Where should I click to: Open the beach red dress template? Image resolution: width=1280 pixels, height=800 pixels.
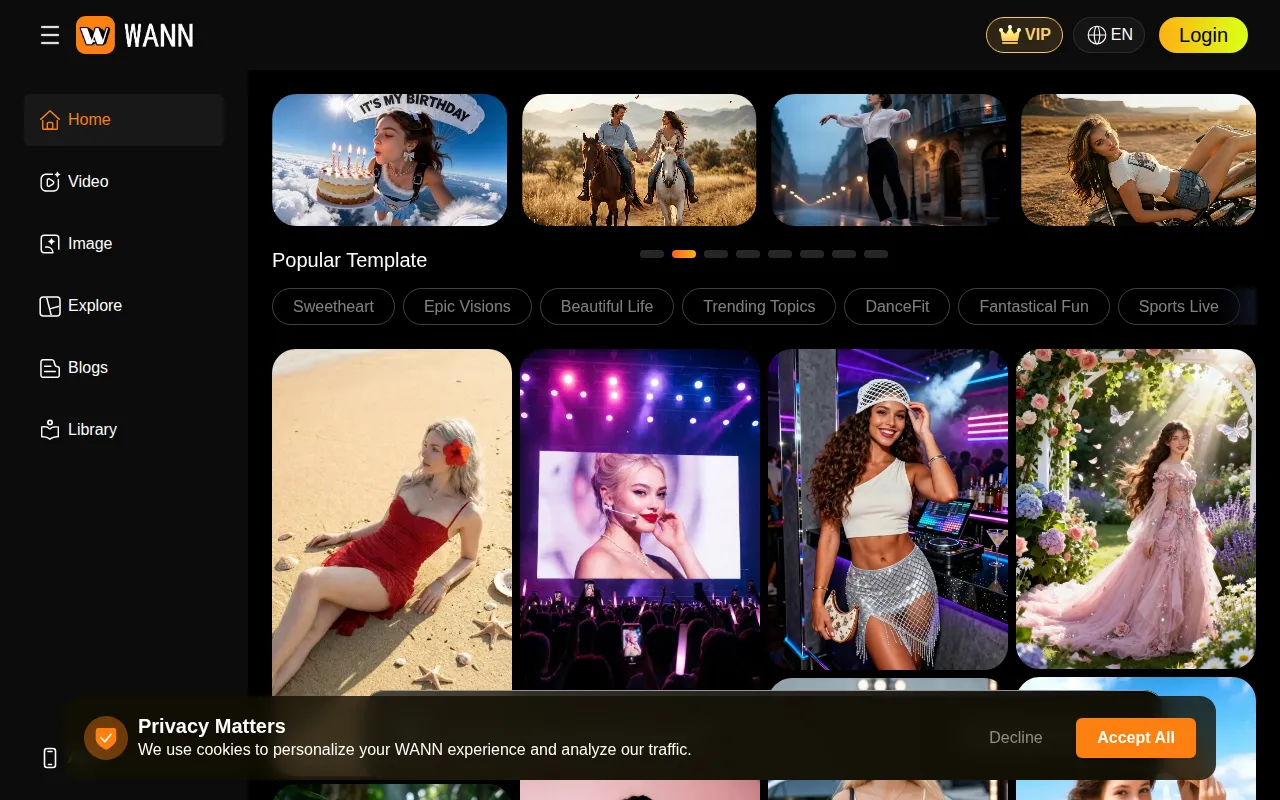click(x=392, y=520)
